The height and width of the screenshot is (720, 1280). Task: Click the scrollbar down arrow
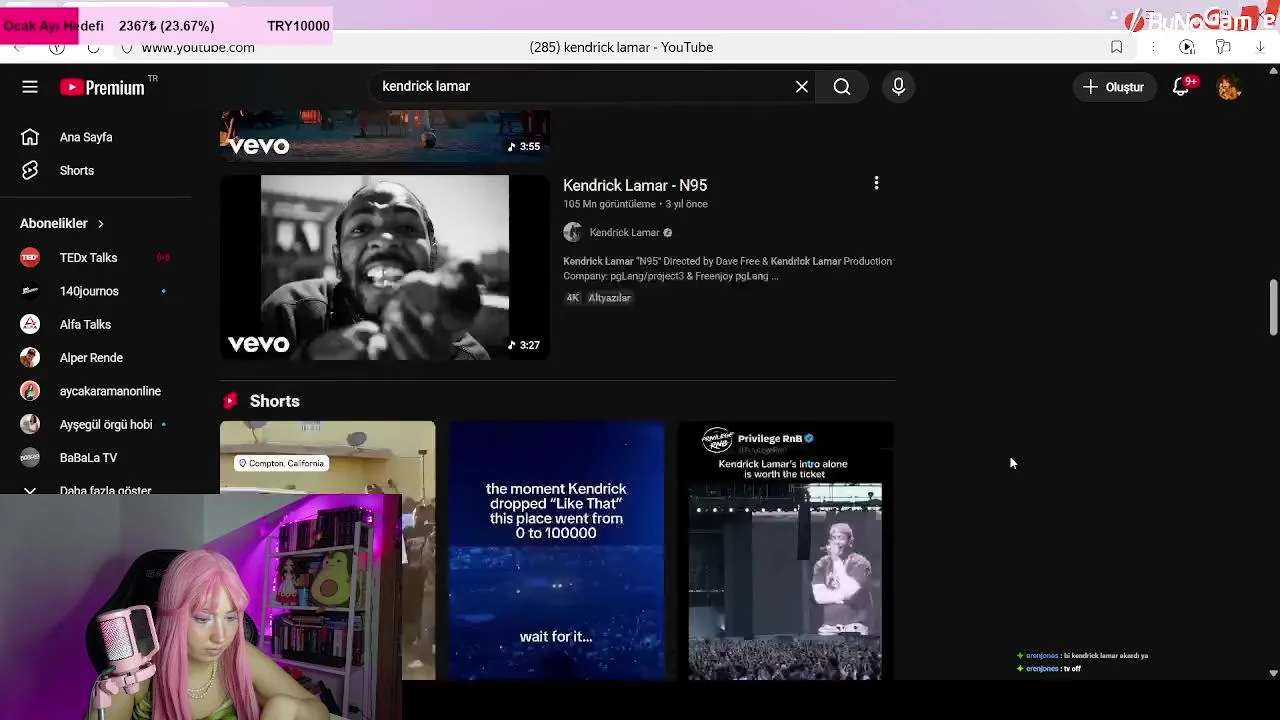(1273, 673)
